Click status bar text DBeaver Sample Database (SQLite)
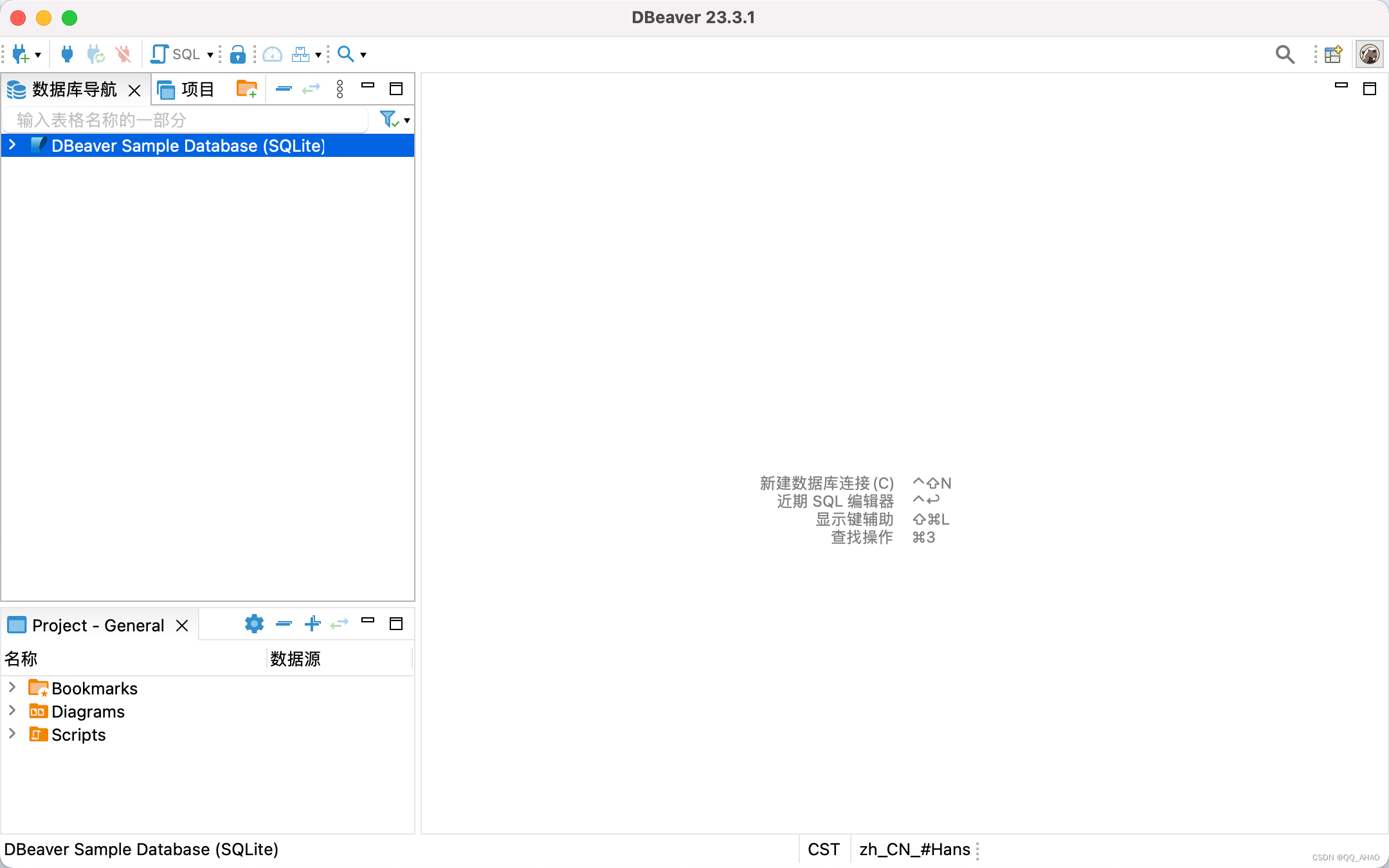The width and height of the screenshot is (1389, 868). tap(141, 849)
